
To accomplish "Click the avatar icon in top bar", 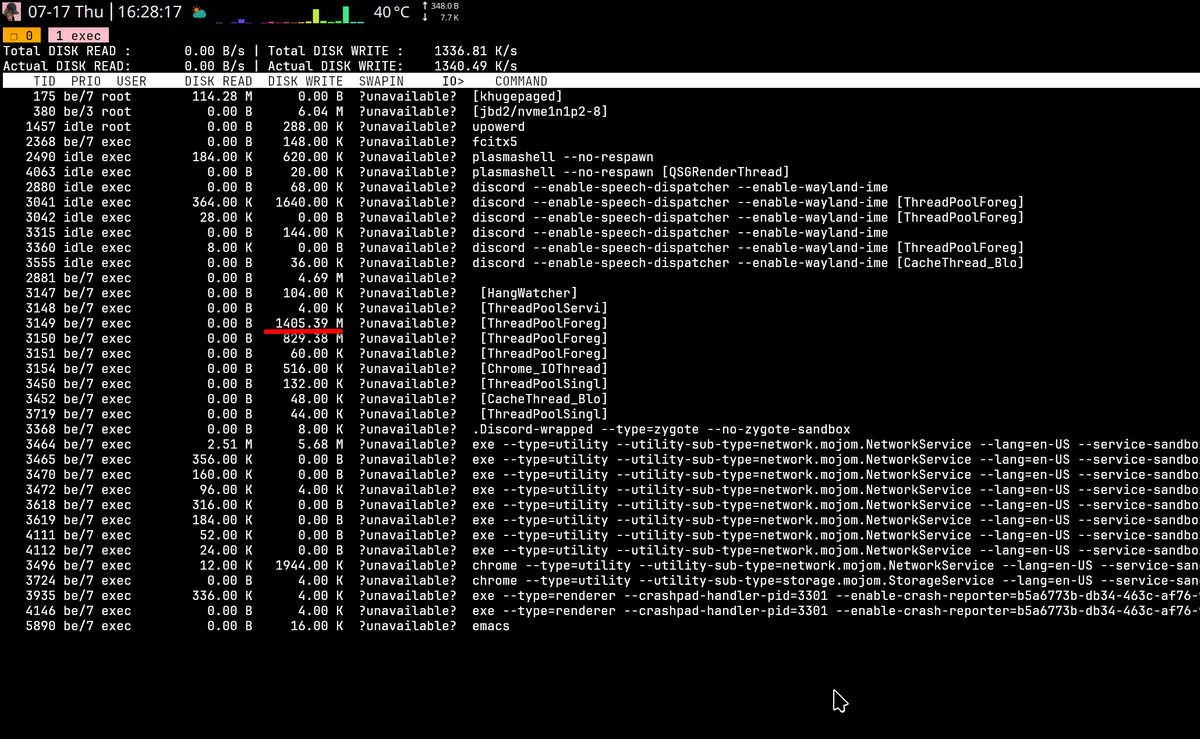I will [12, 12].
